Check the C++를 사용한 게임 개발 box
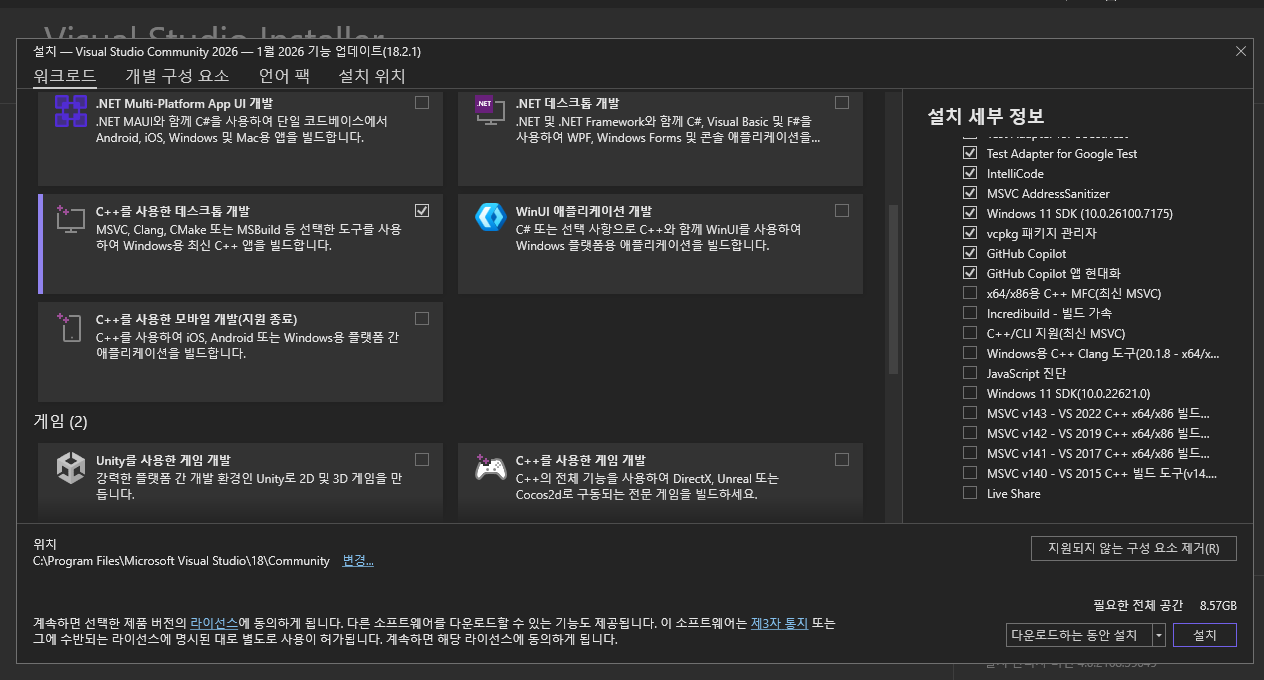 (842, 459)
